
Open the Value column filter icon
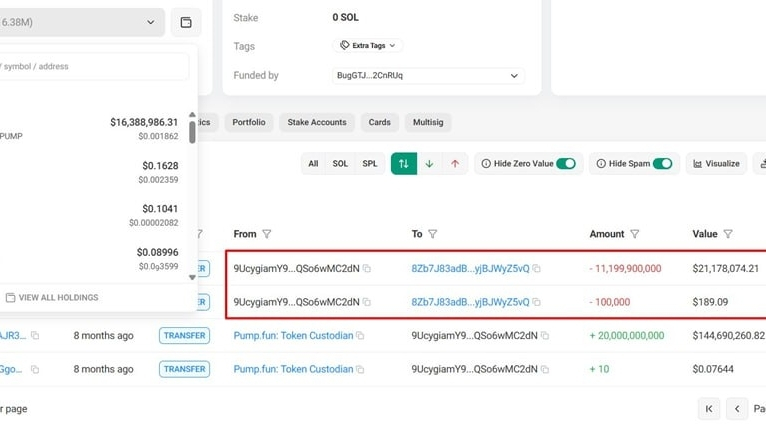tap(728, 234)
